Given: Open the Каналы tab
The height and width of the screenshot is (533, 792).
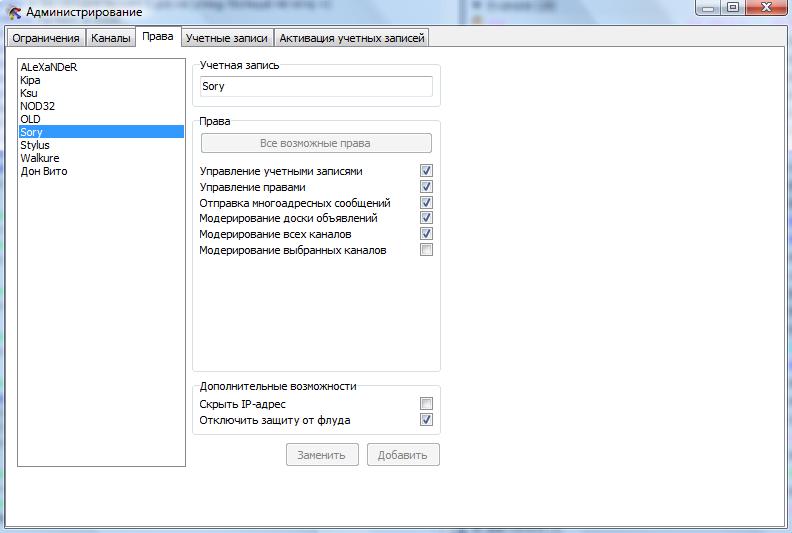Looking at the screenshot, I should pyautogui.click(x=110, y=39).
